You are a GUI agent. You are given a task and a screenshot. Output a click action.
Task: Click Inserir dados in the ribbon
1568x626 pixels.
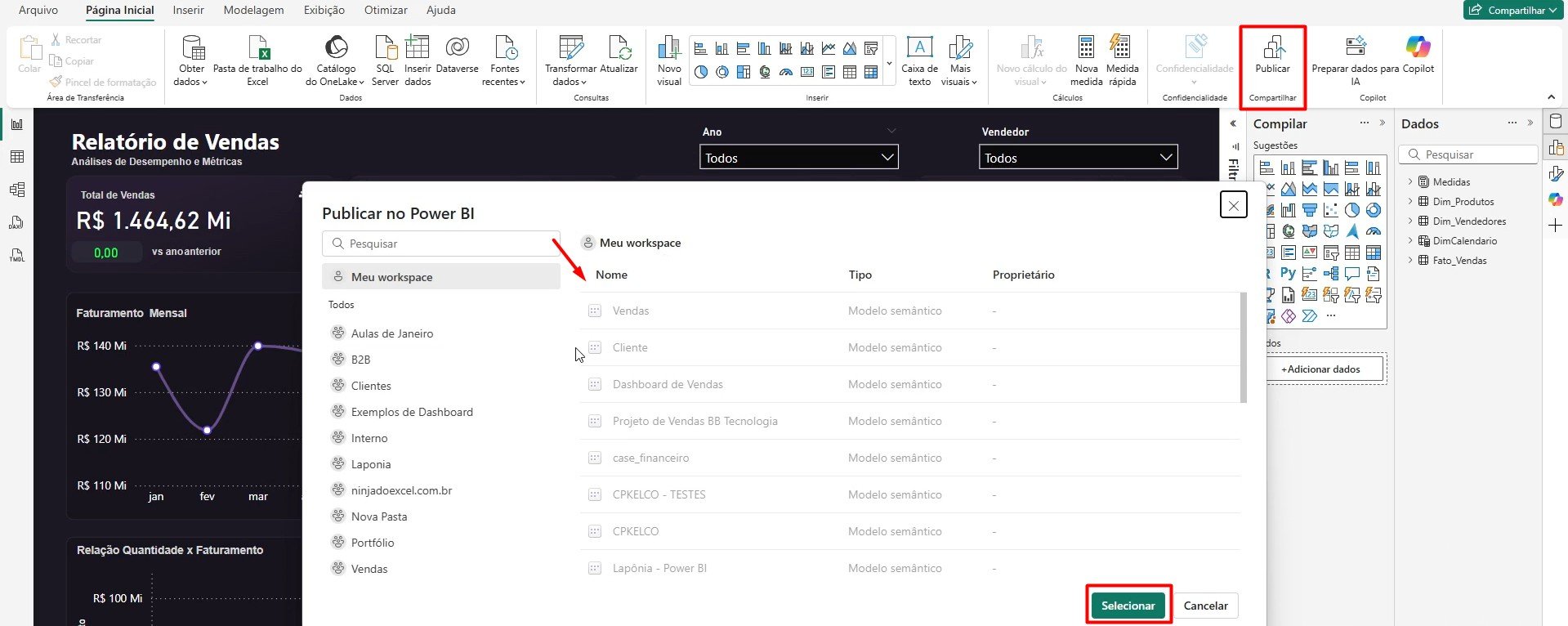point(418,60)
